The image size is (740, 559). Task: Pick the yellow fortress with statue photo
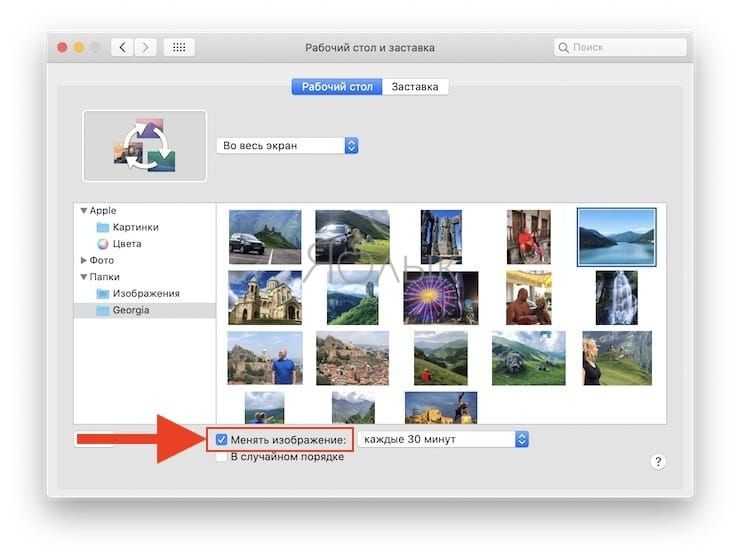441,407
